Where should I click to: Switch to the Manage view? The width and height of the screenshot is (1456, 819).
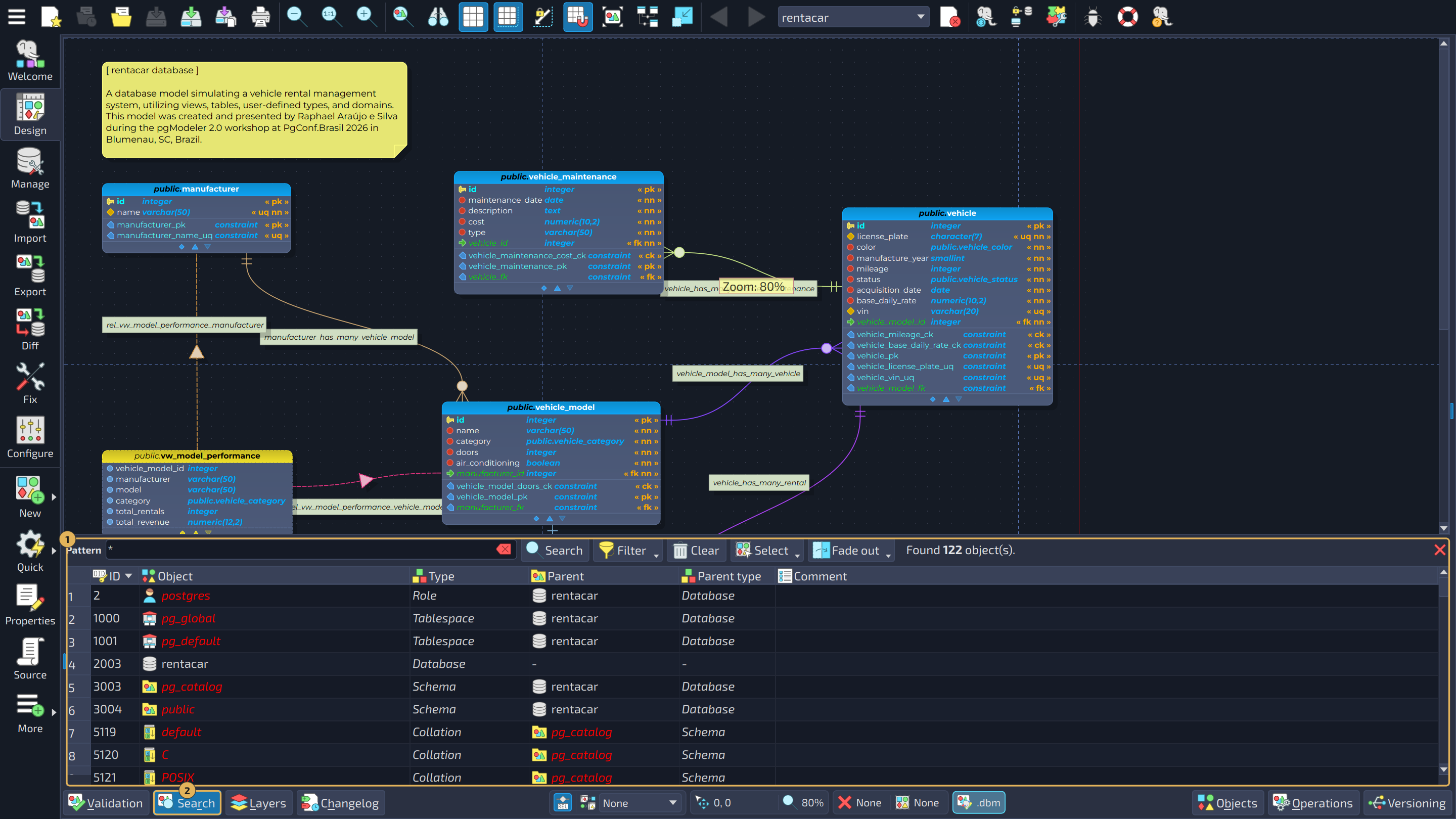pos(30,168)
